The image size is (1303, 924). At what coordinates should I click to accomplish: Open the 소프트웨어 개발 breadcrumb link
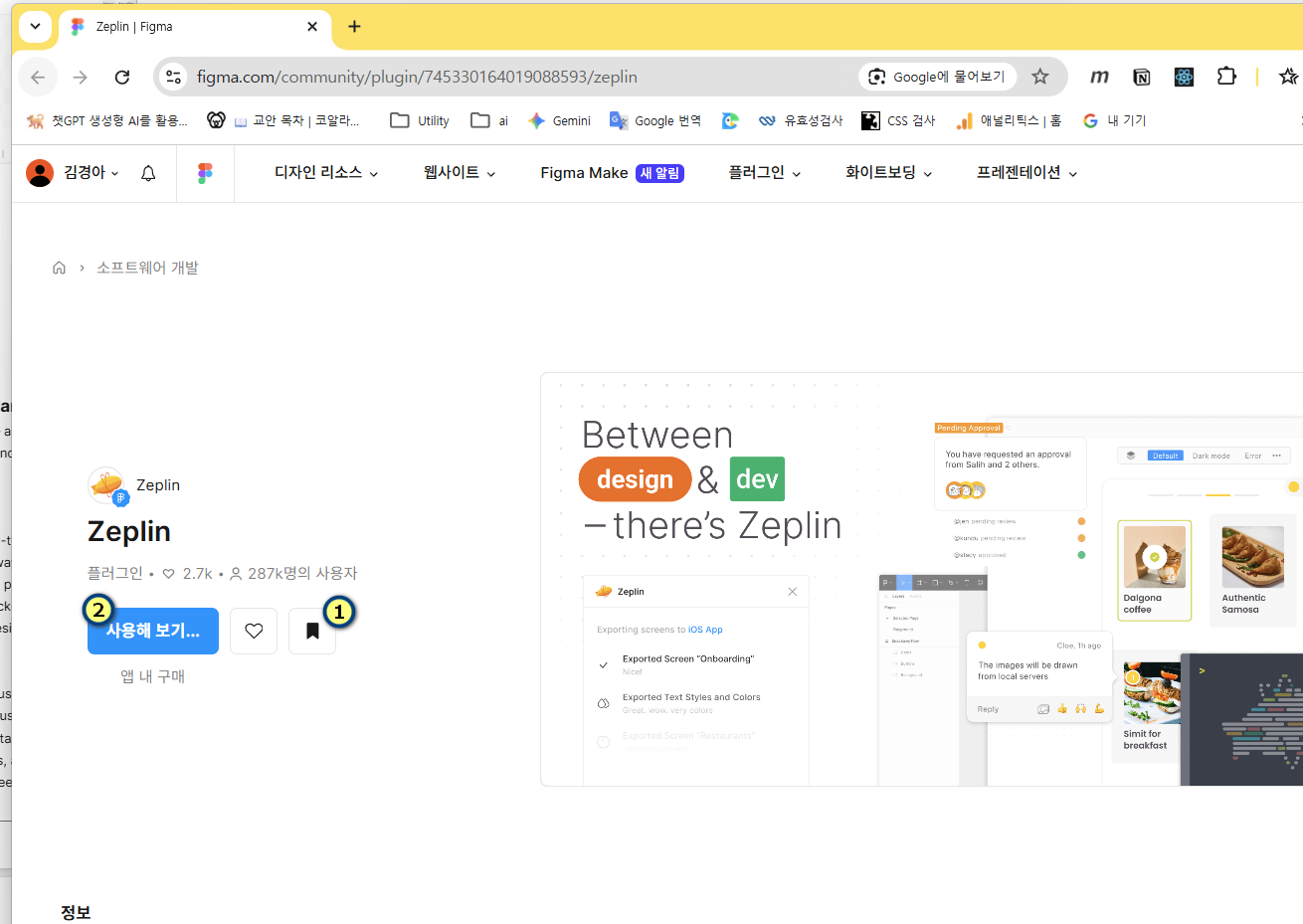point(147,268)
